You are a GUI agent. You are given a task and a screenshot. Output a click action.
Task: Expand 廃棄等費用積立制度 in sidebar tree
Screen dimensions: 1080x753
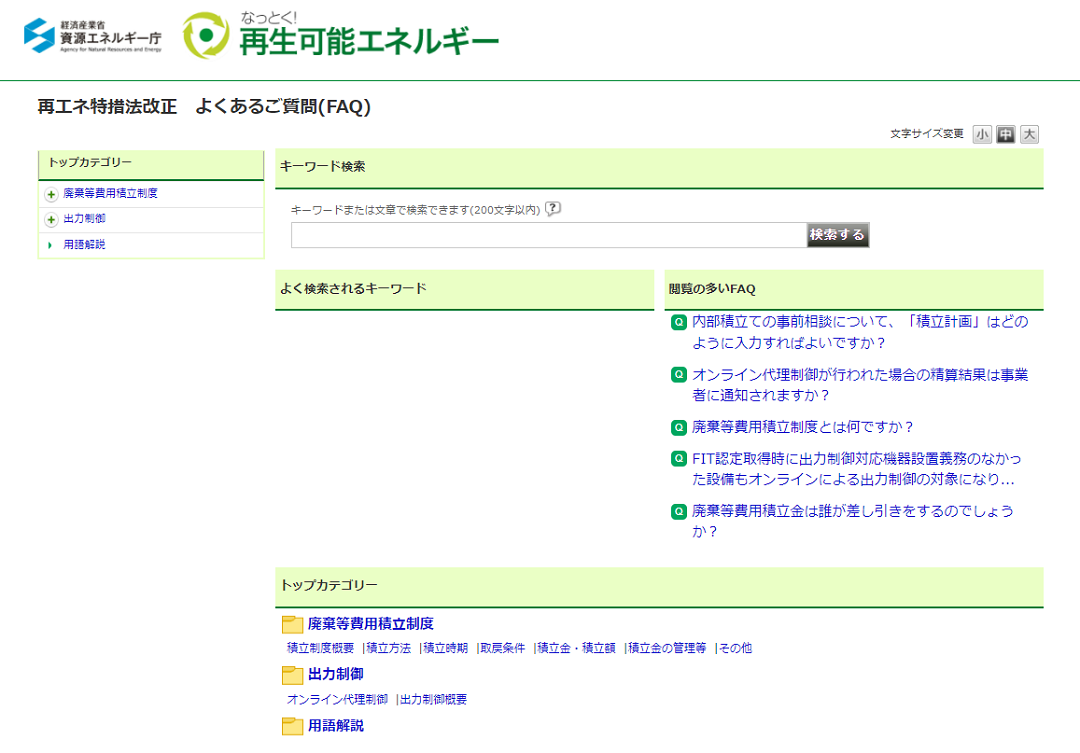click(51, 194)
